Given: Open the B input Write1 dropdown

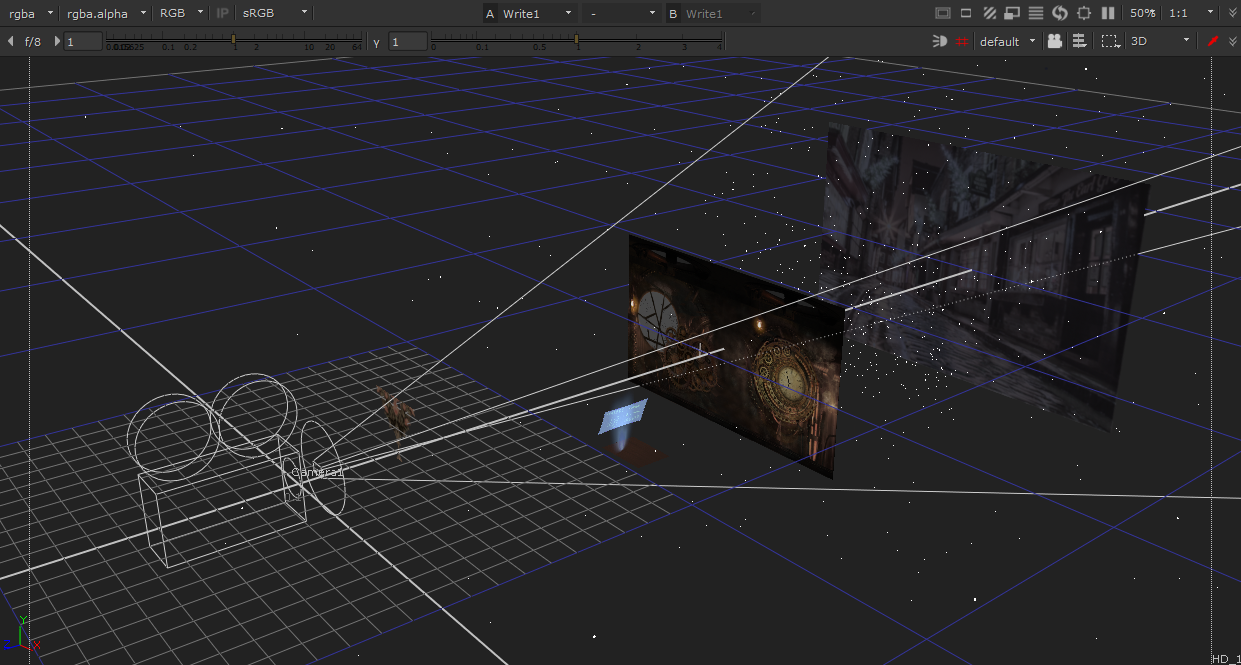Looking at the screenshot, I should pos(720,14).
